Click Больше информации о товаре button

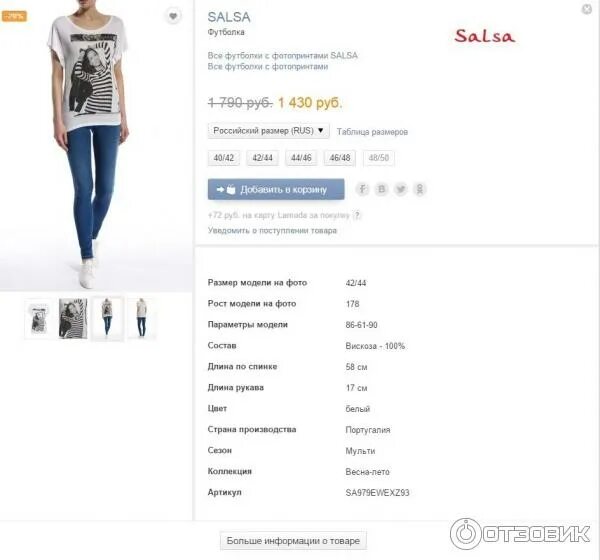tap(293, 541)
